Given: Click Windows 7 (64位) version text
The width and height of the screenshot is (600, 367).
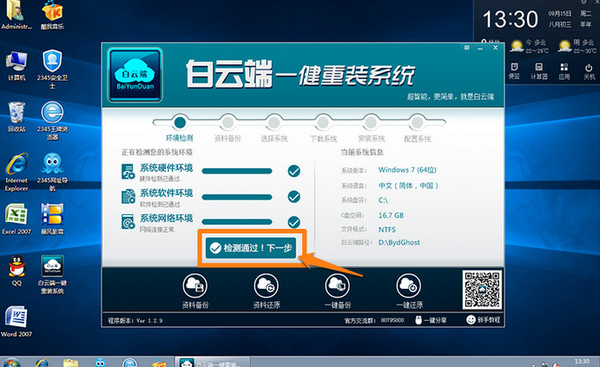Looking at the screenshot, I should [x=407, y=170].
